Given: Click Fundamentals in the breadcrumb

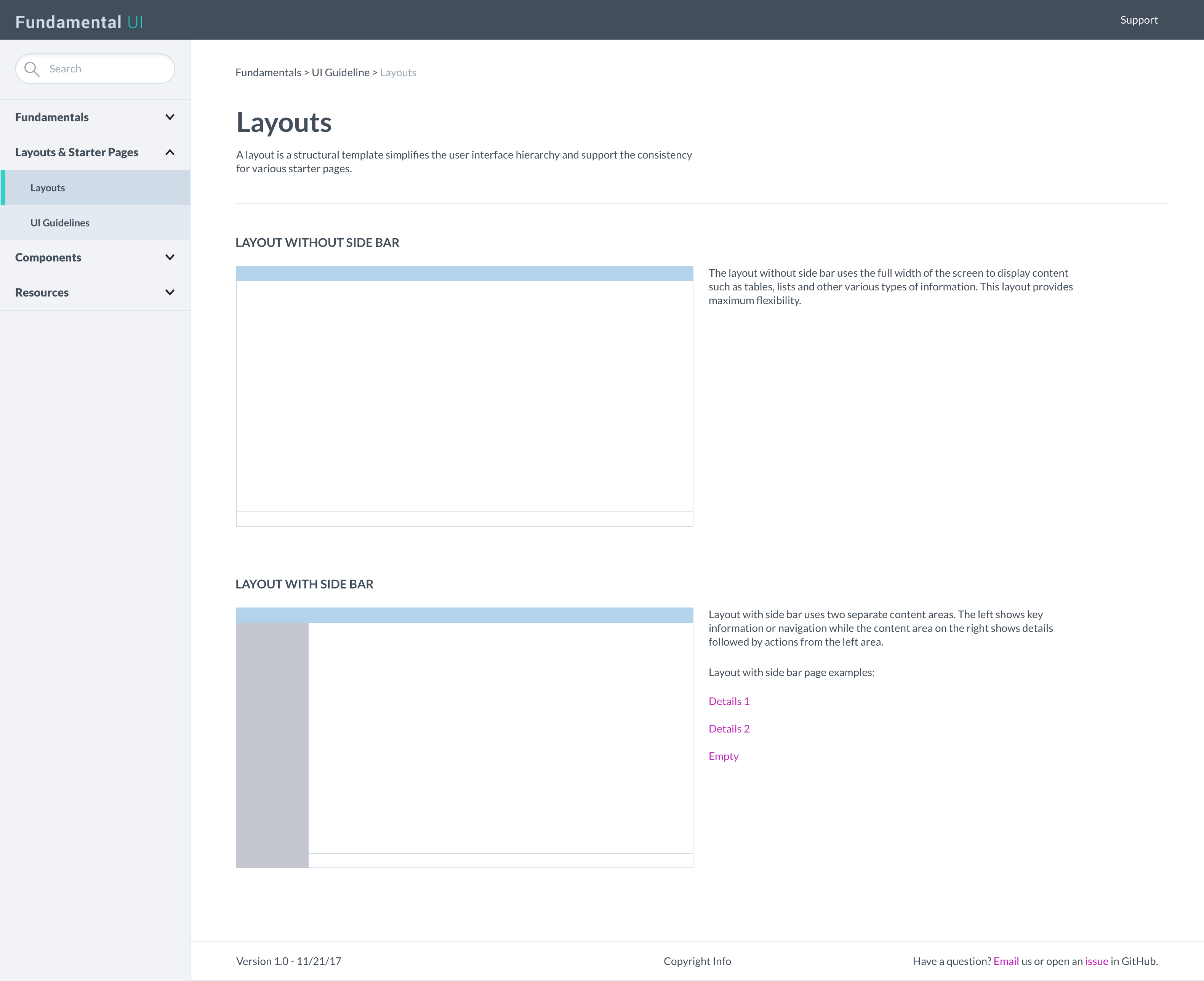Looking at the screenshot, I should [268, 72].
